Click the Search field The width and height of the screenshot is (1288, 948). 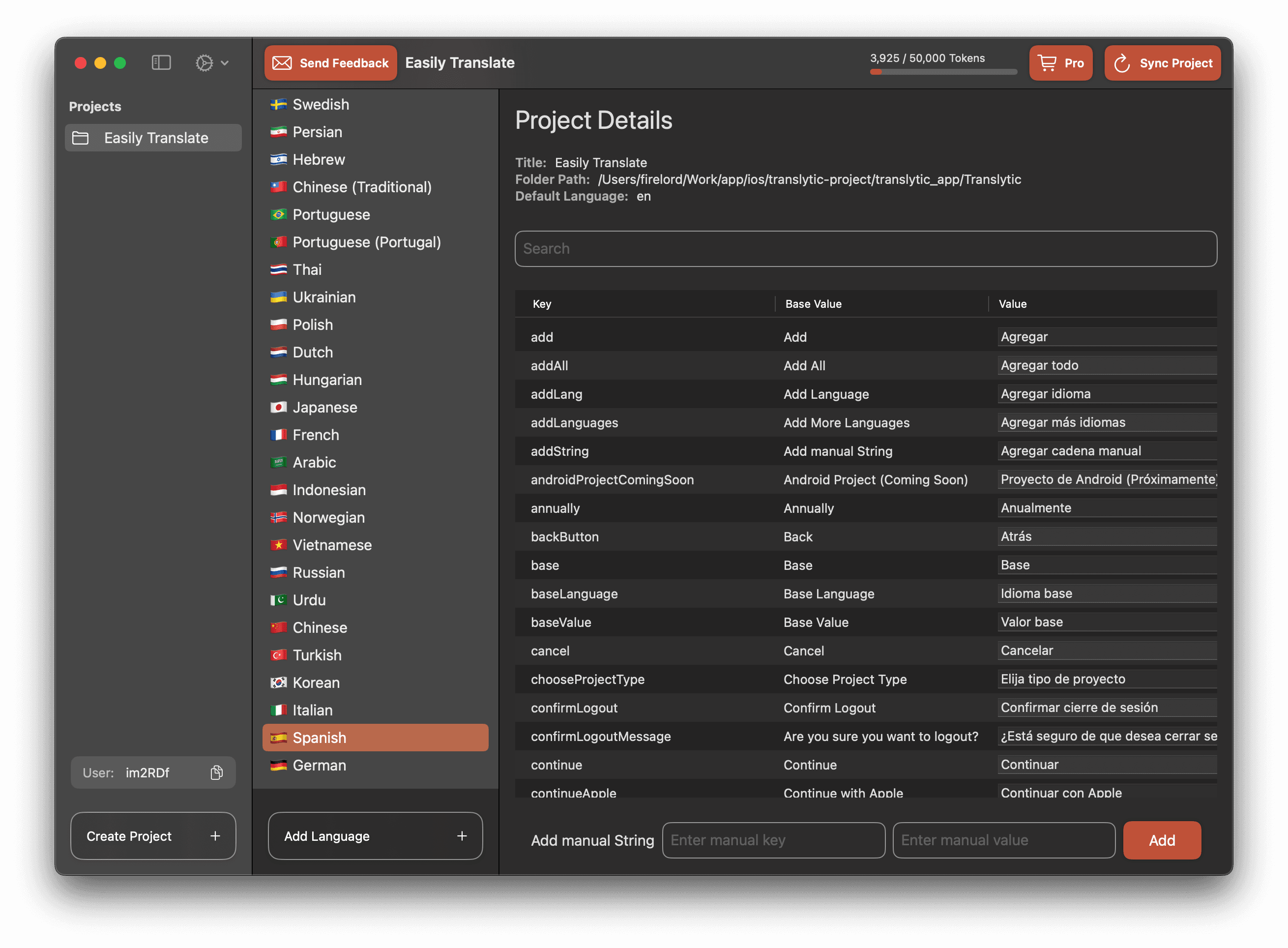(866, 248)
